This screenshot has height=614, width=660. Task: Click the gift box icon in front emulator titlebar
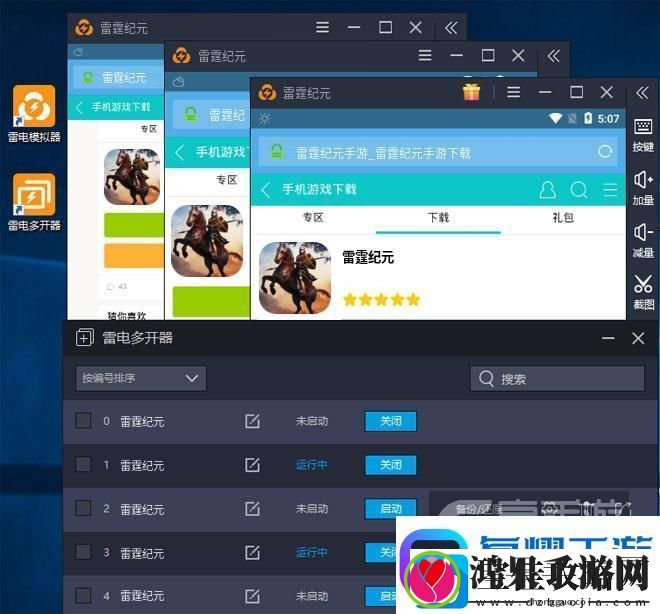click(x=471, y=92)
